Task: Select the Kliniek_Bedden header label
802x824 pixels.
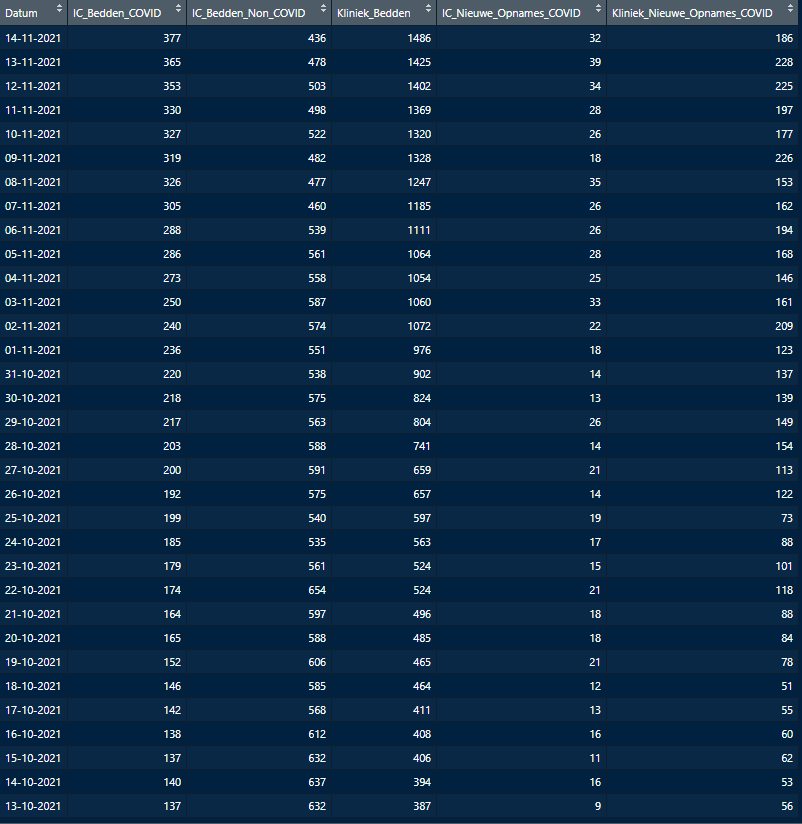Action: [374, 13]
